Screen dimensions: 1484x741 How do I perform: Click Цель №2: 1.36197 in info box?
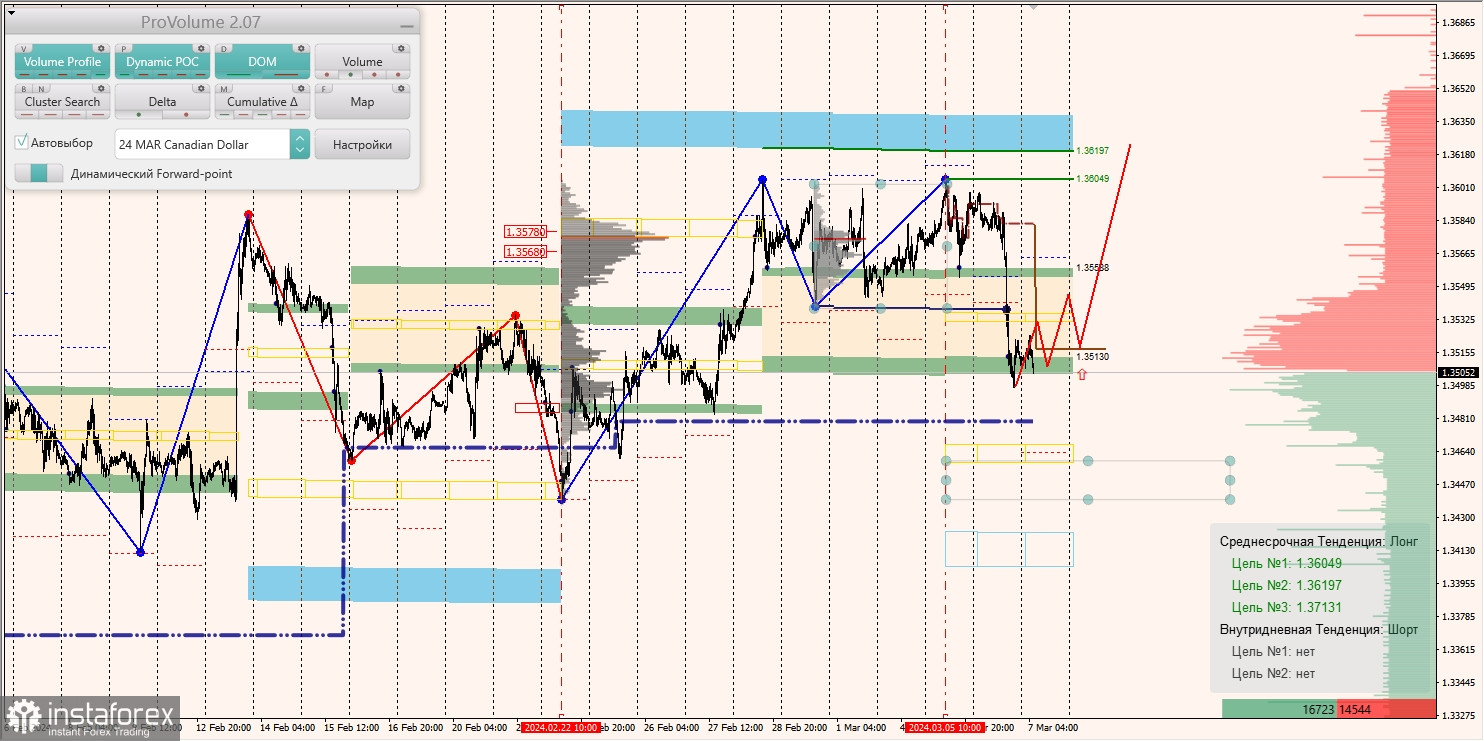tap(1286, 585)
